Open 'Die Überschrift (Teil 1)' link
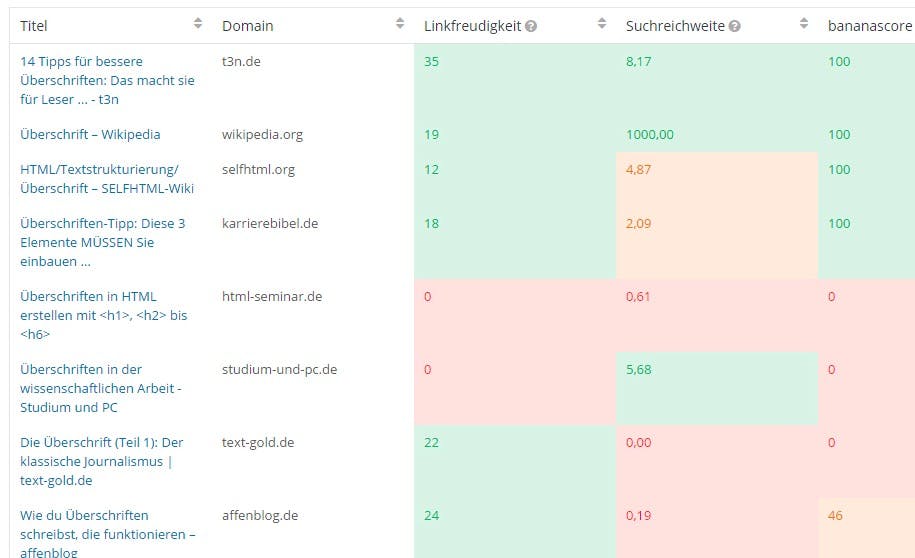The image size is (915, 558). click(x=102, y=461)
